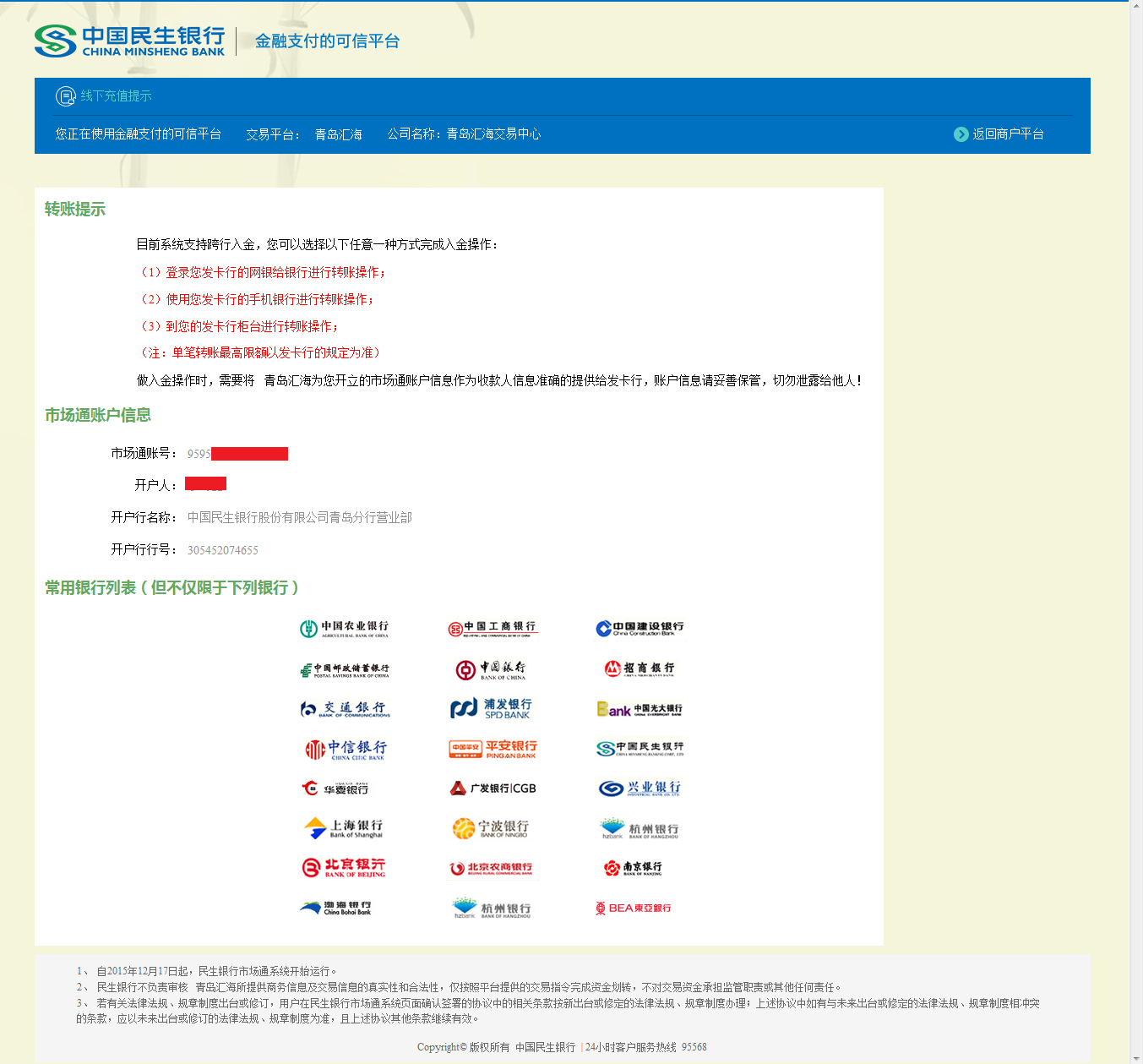
Task: Pick the 浦发银行 SPD Bank logo
Action: 491,708
